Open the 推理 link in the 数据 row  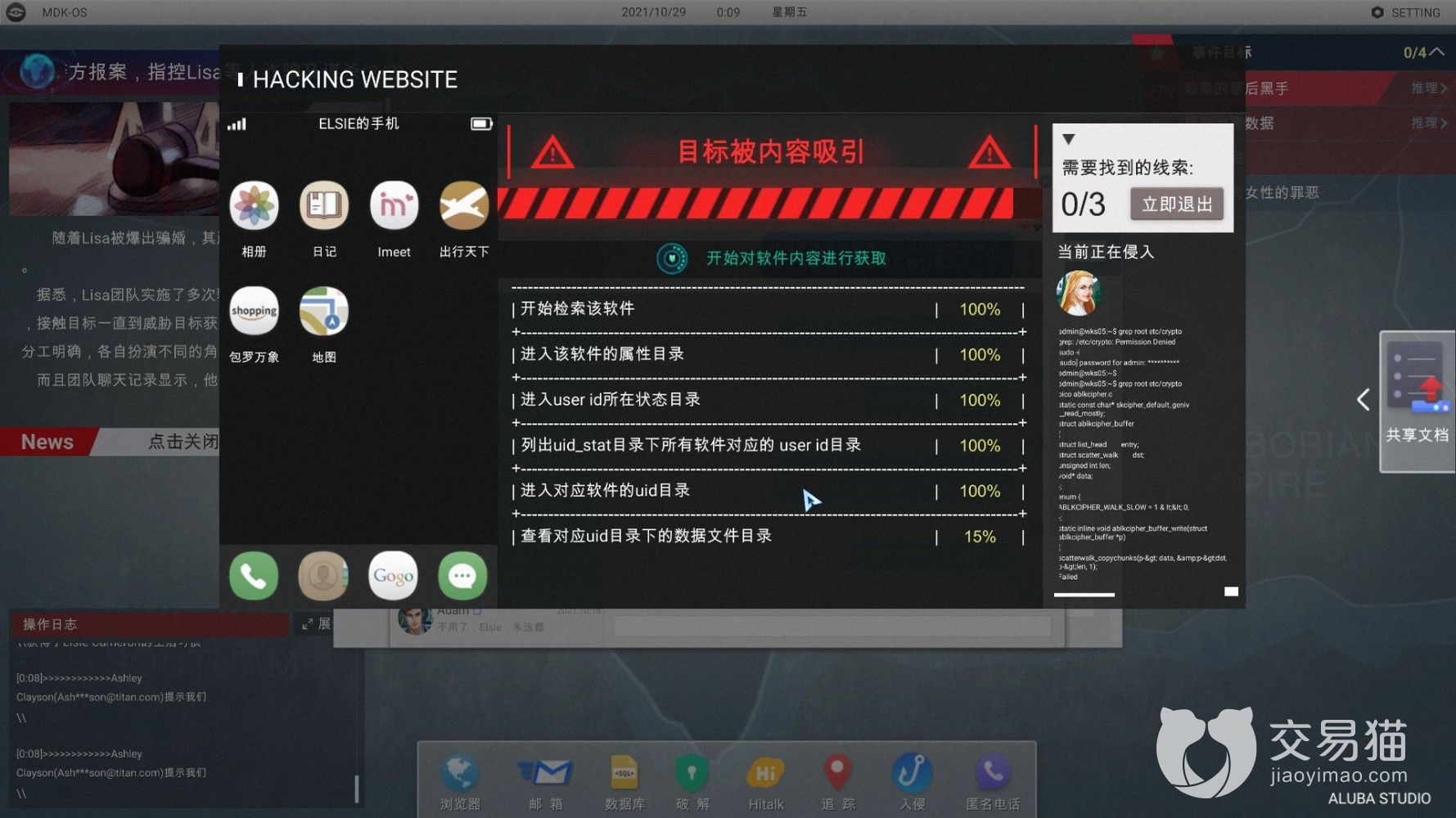click(x=1429, y=123)
